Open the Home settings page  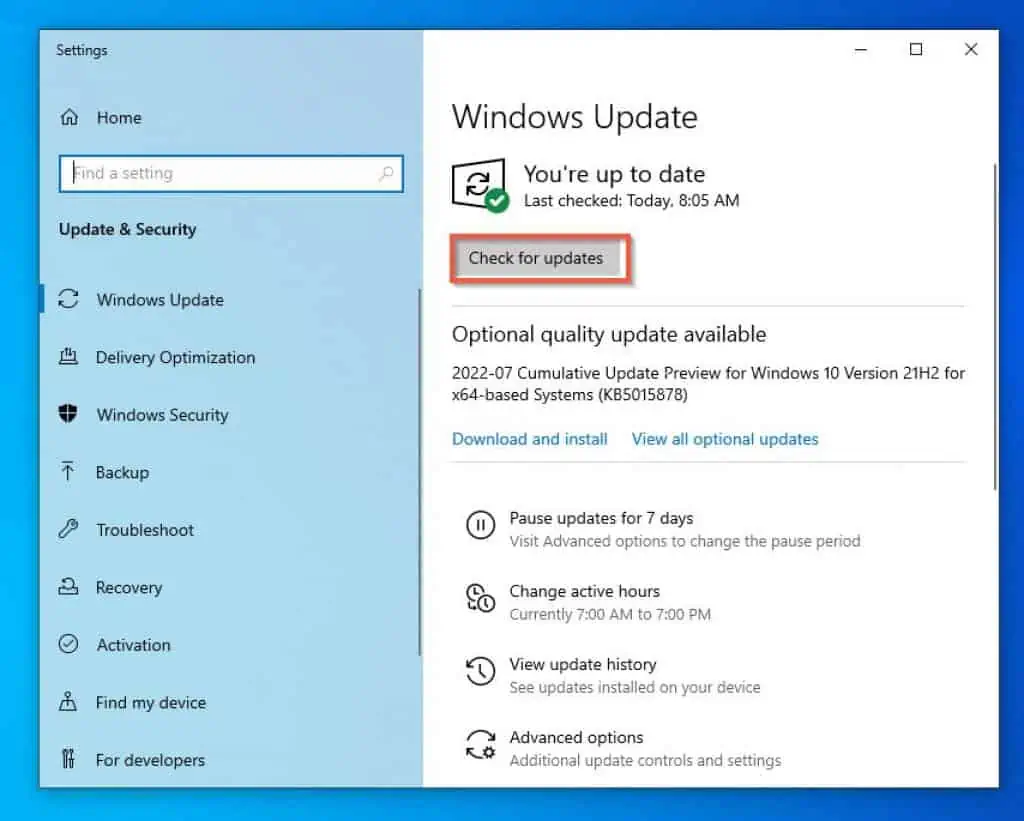point(119,118)
